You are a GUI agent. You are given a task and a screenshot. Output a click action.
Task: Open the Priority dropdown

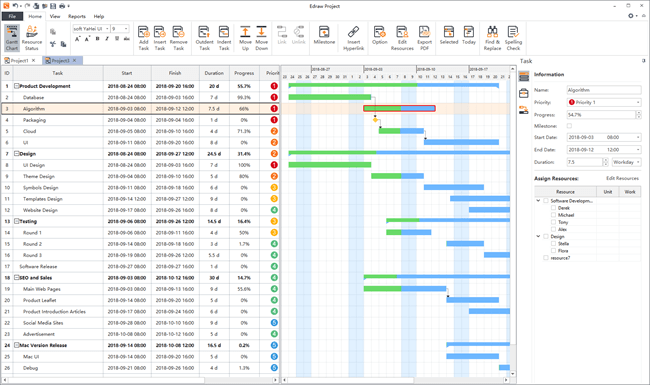[638, 102]
